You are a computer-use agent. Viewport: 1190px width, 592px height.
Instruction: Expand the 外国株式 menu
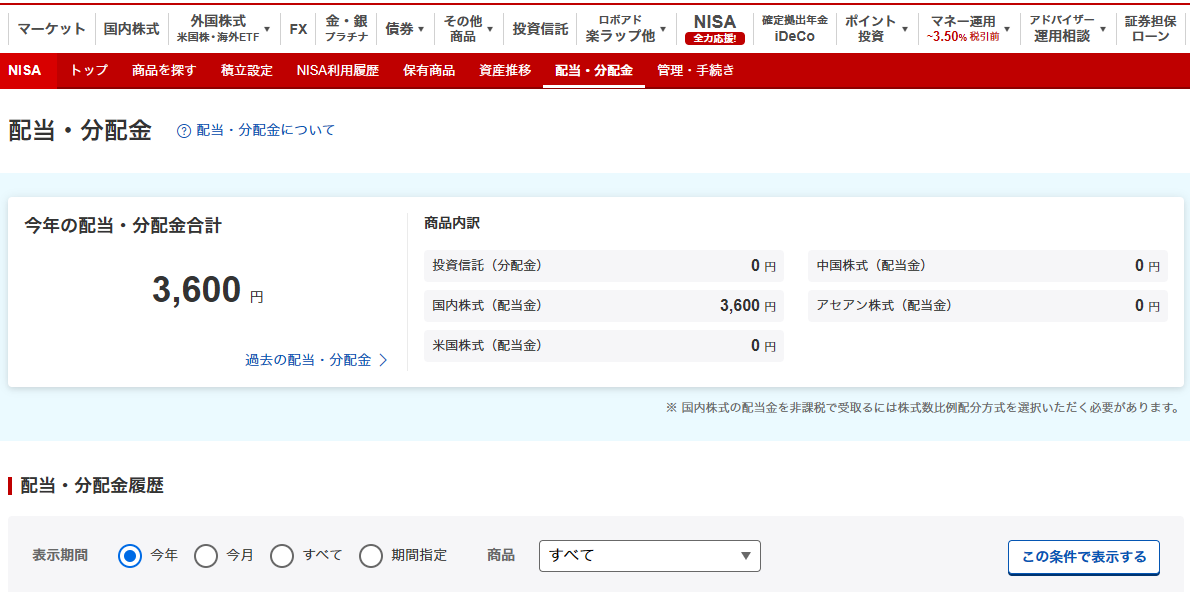[x=224, y=29]
